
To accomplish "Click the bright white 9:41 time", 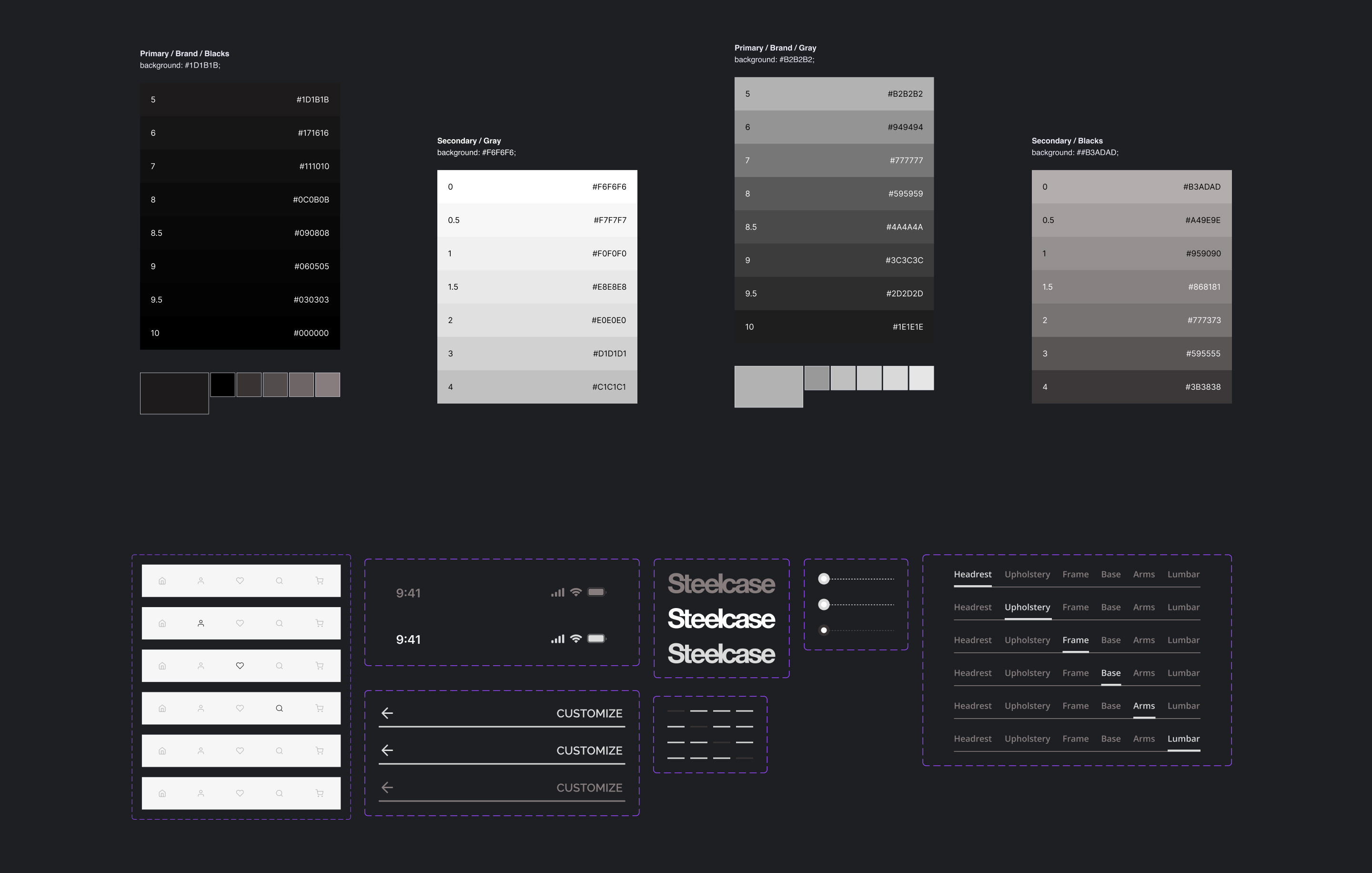I will tap(408, 640).
